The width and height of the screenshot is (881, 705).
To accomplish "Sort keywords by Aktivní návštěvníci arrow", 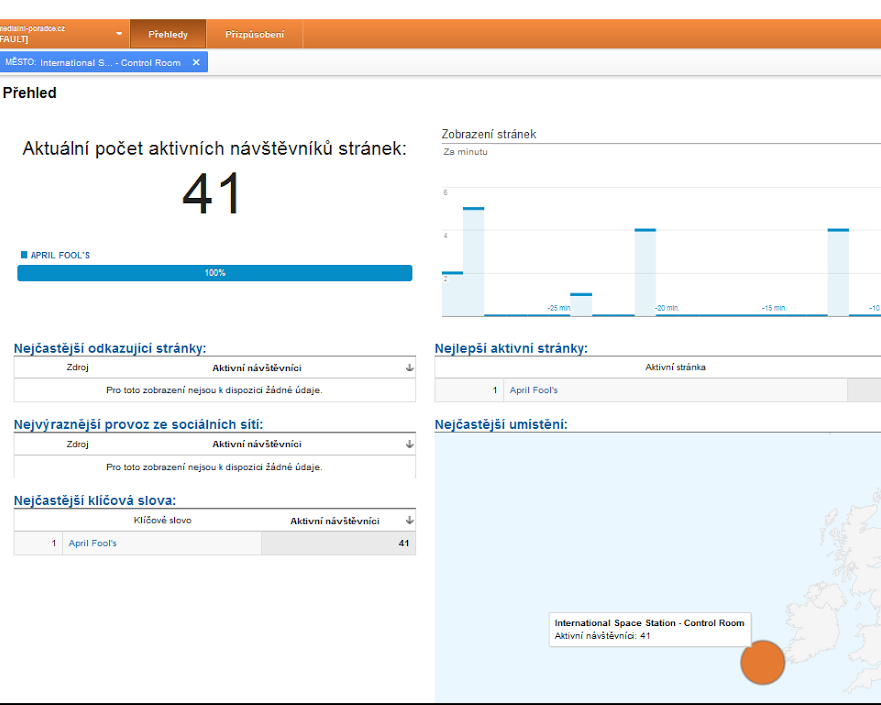I will (x=410, y=520).
